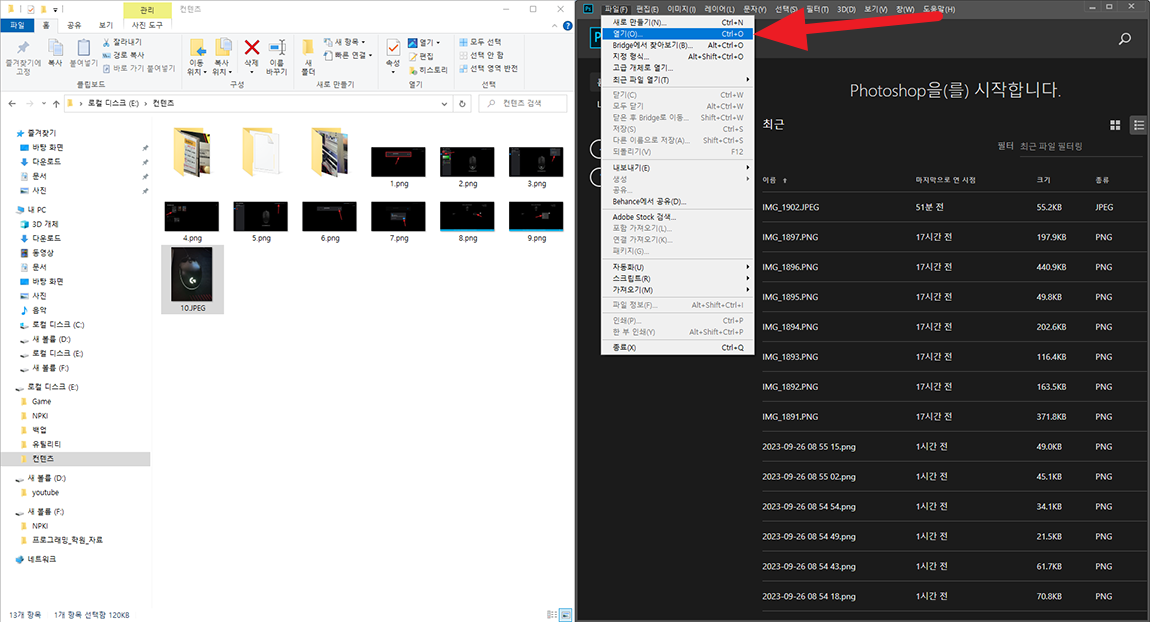1150x622 pixels.
Task: Click the Rename (이름 바꾸기) icon
Action: pyautogui.click(x=276, y=48)
